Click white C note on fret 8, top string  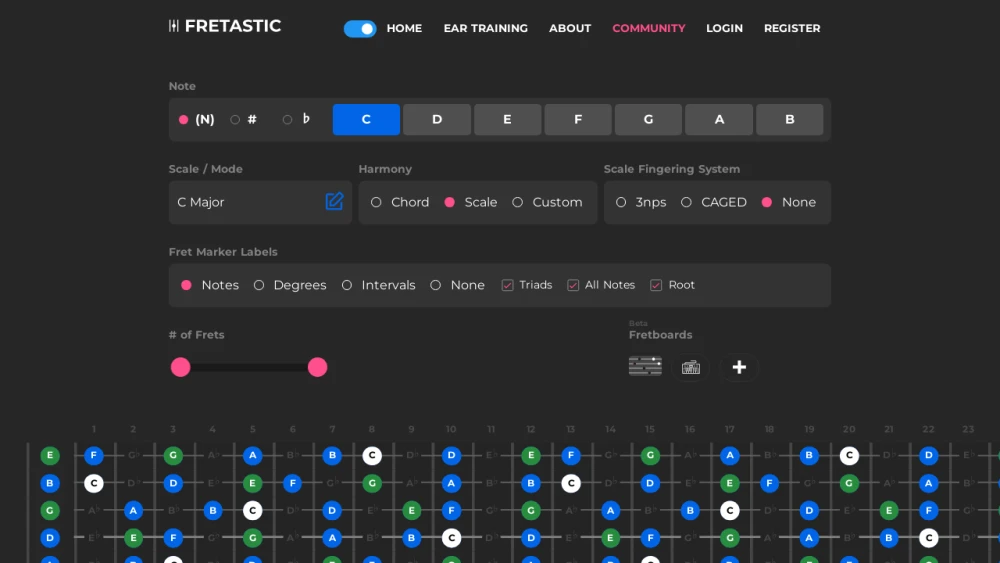point(372,455)
